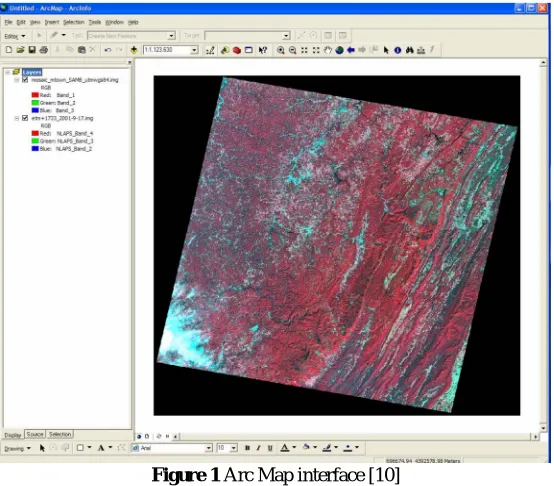Viewport: 554px width, 486px height.
Task: Click Fixed Zoom In arrows icon
Action: click(x=304, y=50)
